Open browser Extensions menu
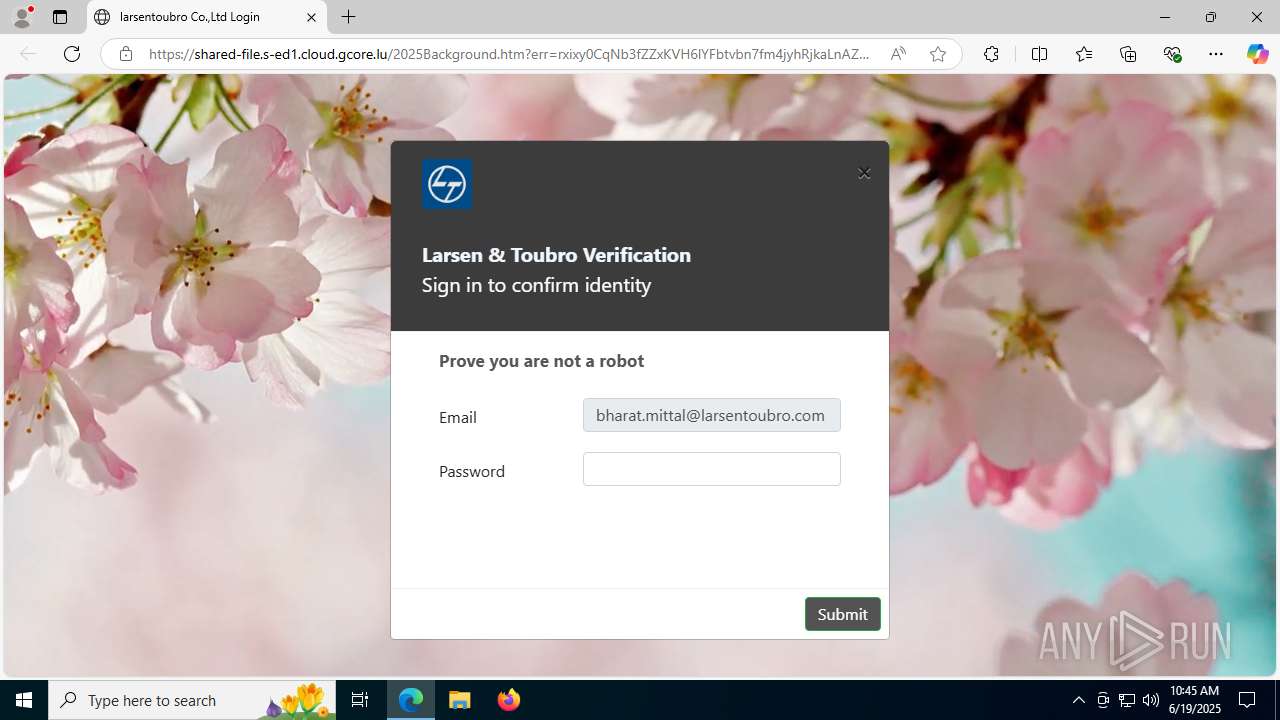The image size is (1280, 720). click(991, 54)
